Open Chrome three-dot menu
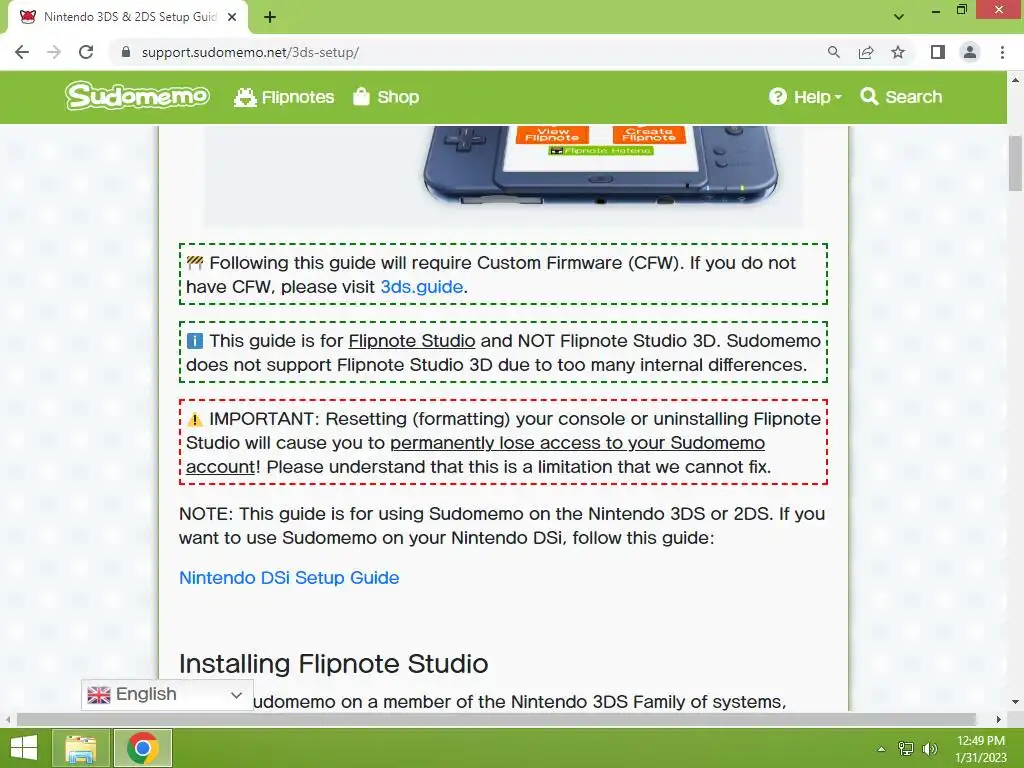1024x768 pixels. pos(1002,52)
